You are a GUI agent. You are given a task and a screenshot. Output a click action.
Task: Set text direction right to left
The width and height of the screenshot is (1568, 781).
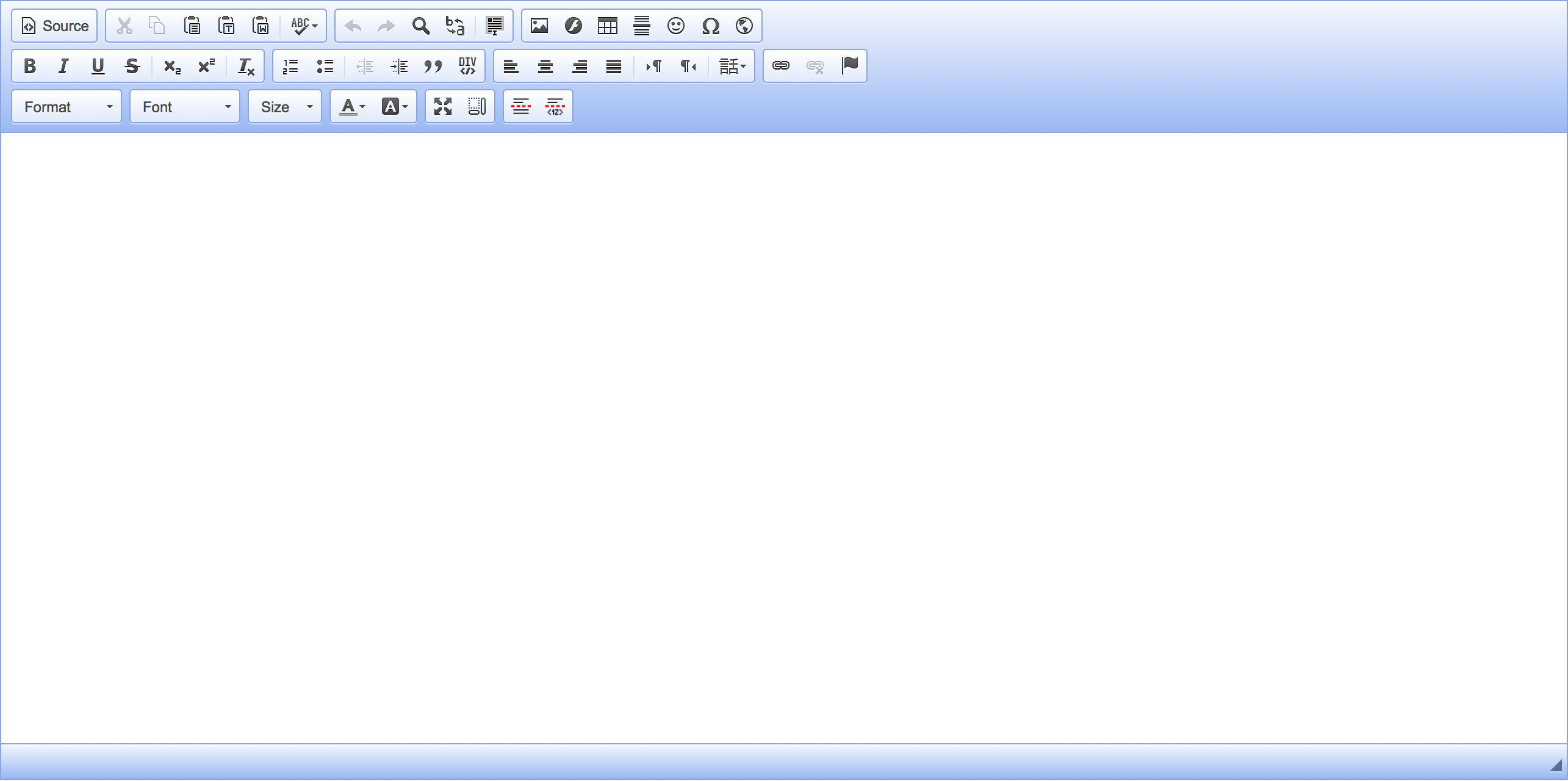688,66
